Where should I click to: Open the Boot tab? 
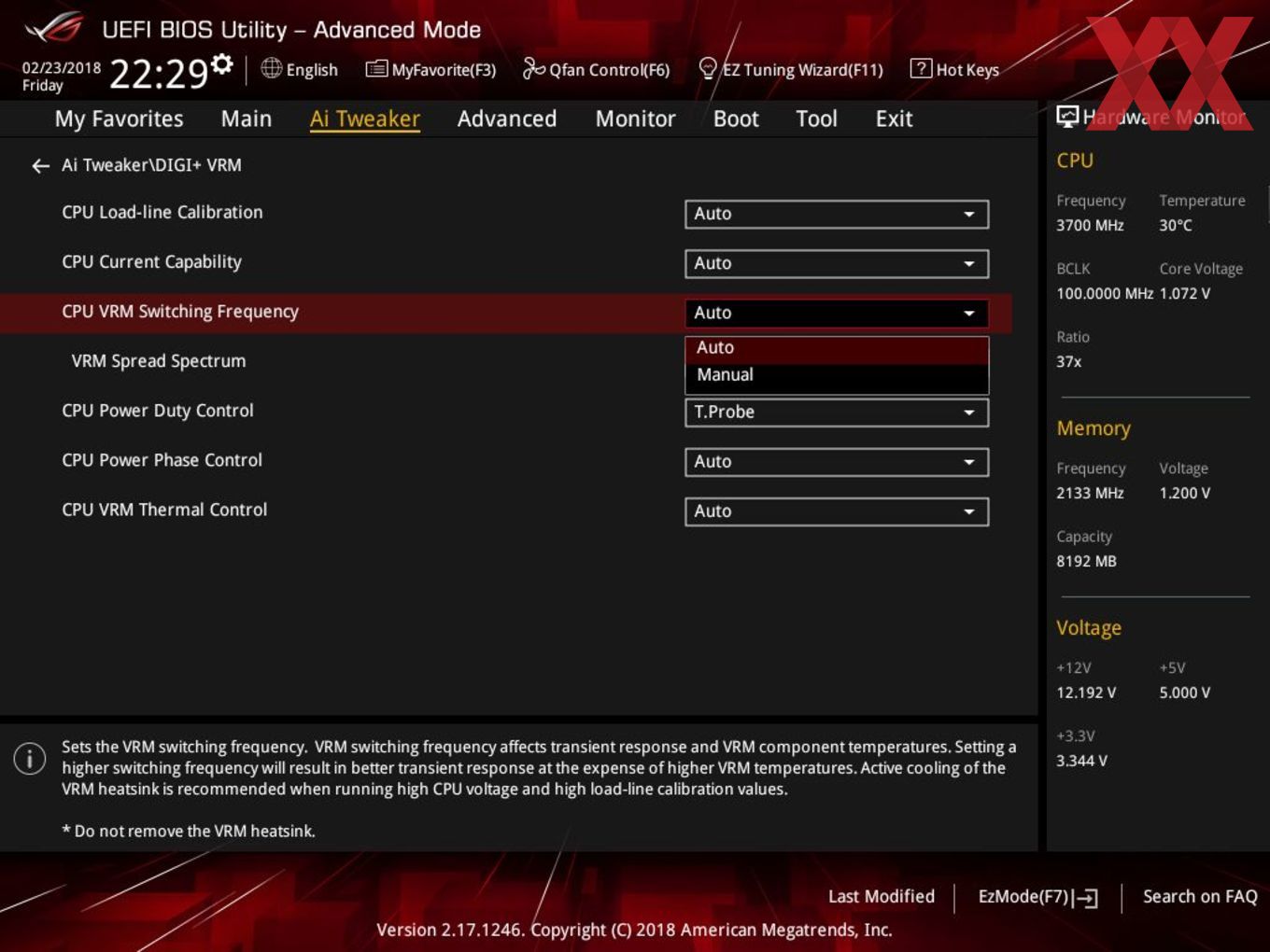[x=736, y=119]
